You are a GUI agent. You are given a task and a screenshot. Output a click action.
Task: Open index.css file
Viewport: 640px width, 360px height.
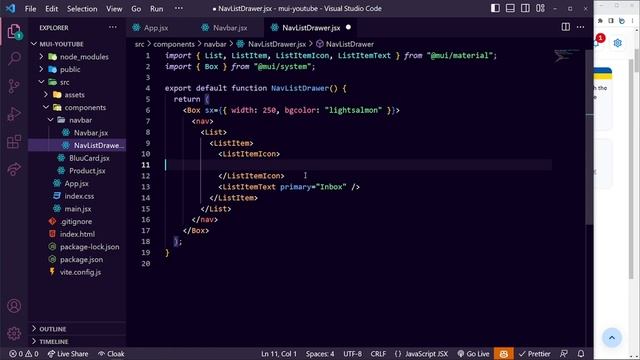tap(79, 196)
